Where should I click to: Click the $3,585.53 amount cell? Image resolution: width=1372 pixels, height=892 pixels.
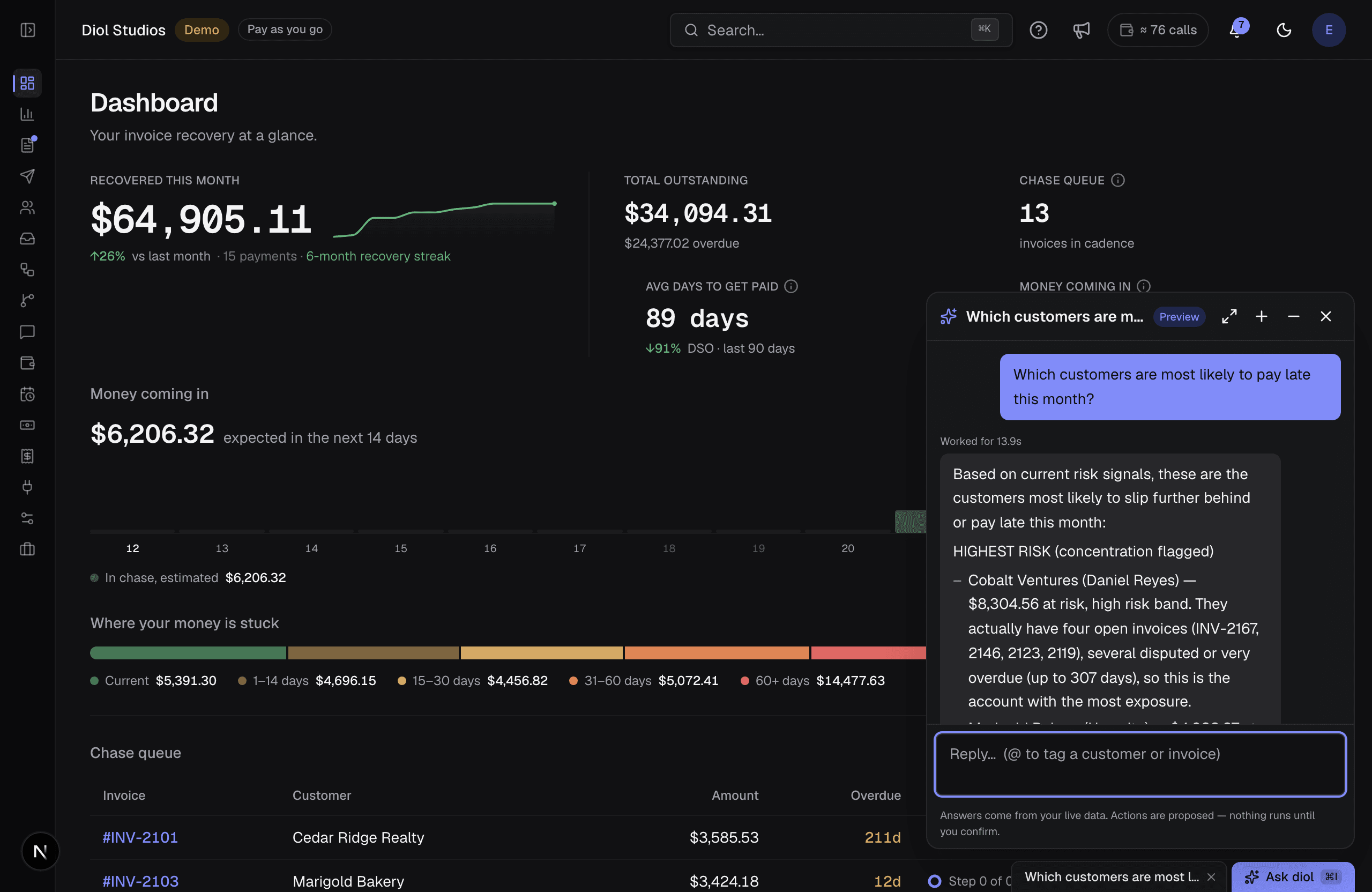click(x=724, y=837)
